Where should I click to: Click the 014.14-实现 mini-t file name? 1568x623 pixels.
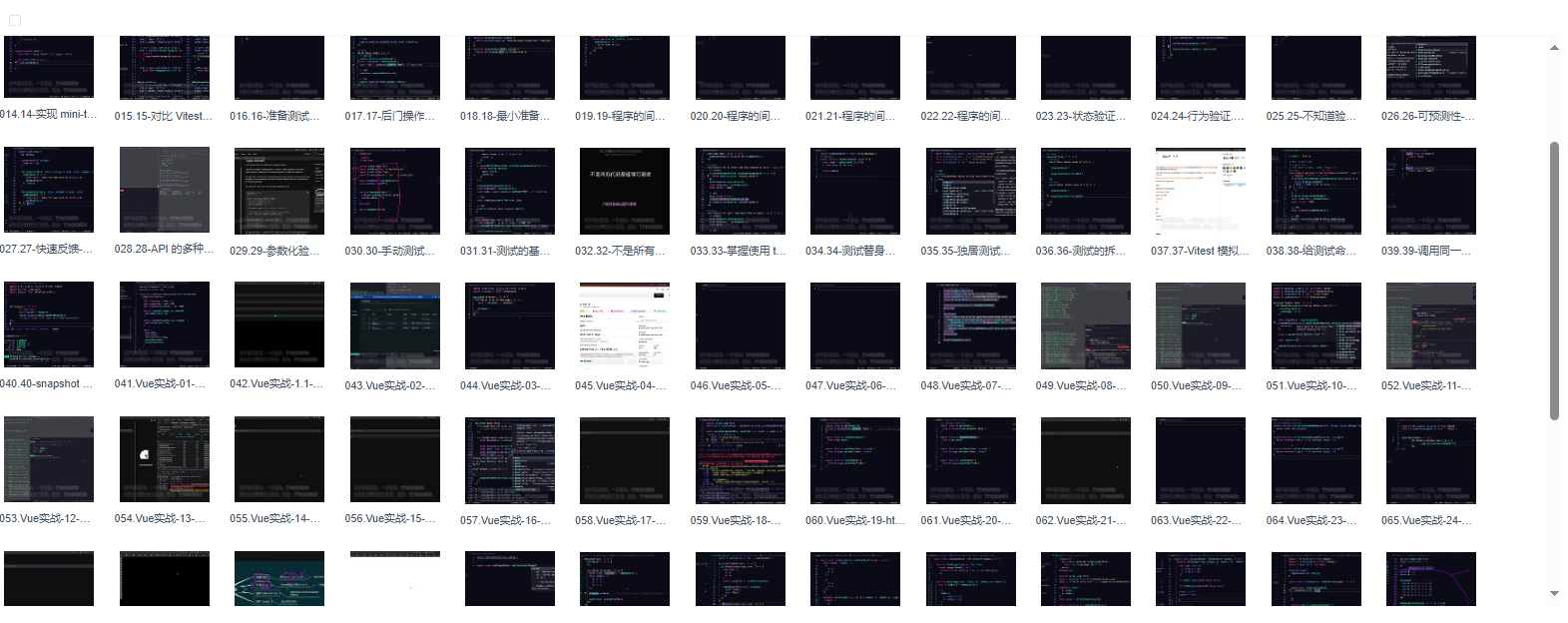pos(48,115)
